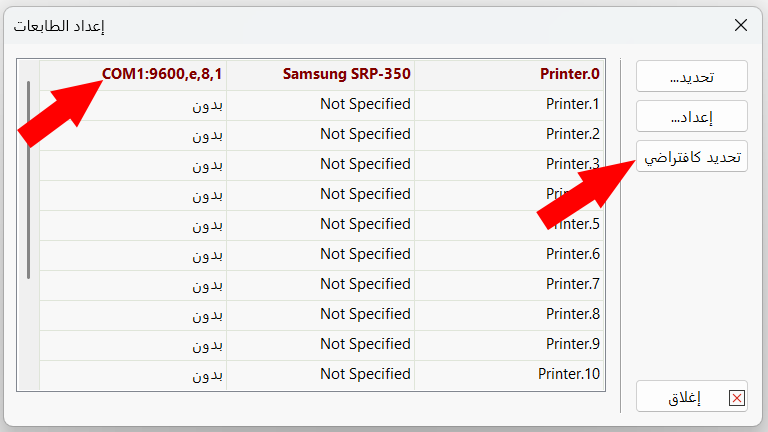Viewport: 768px width, 432px height.
Task: Select the COM1:9600,e,8,1 port cell
Action: pyautogui.click(x=162, y=74)
